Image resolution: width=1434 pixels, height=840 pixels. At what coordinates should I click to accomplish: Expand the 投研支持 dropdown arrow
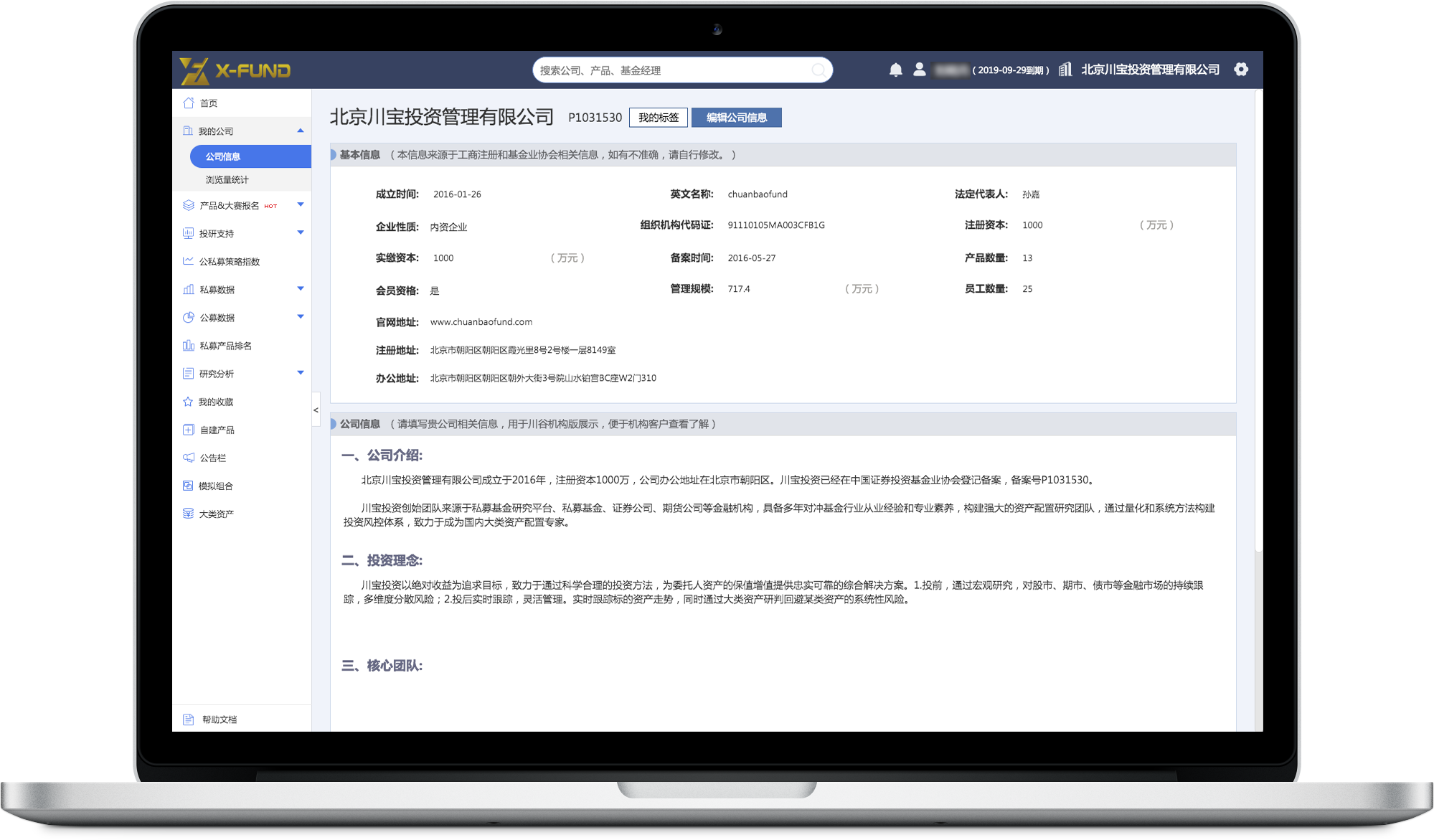point(301,232)
